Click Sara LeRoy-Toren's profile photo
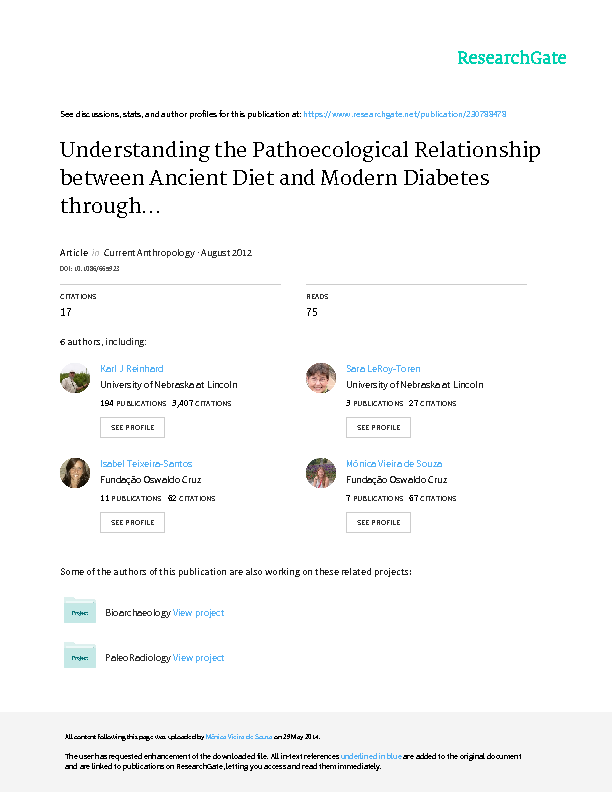The width and height of the screenshot is (612, 792). tap(320, 378)
